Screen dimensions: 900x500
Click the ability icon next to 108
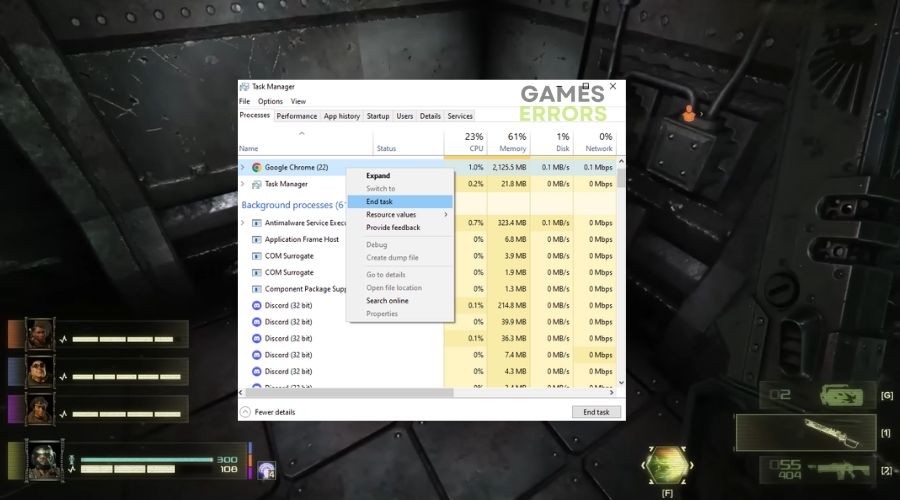pos(266,471)
